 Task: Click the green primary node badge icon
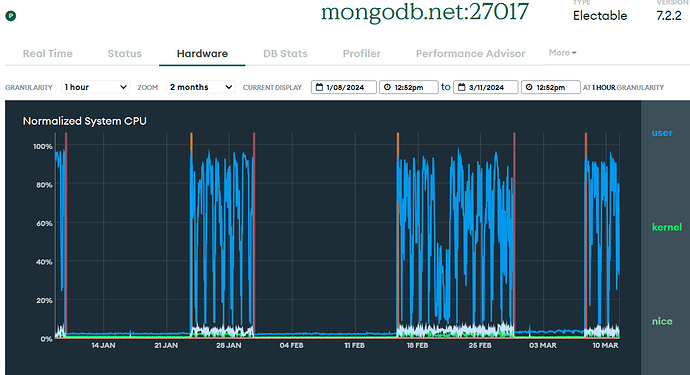point(11,16)
